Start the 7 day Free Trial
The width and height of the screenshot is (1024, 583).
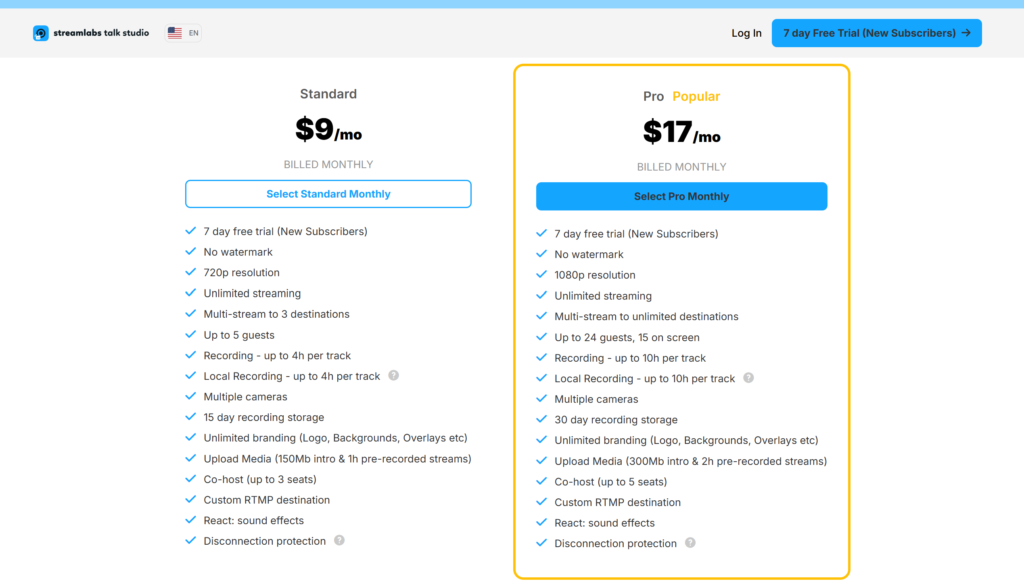coord(876,32)
